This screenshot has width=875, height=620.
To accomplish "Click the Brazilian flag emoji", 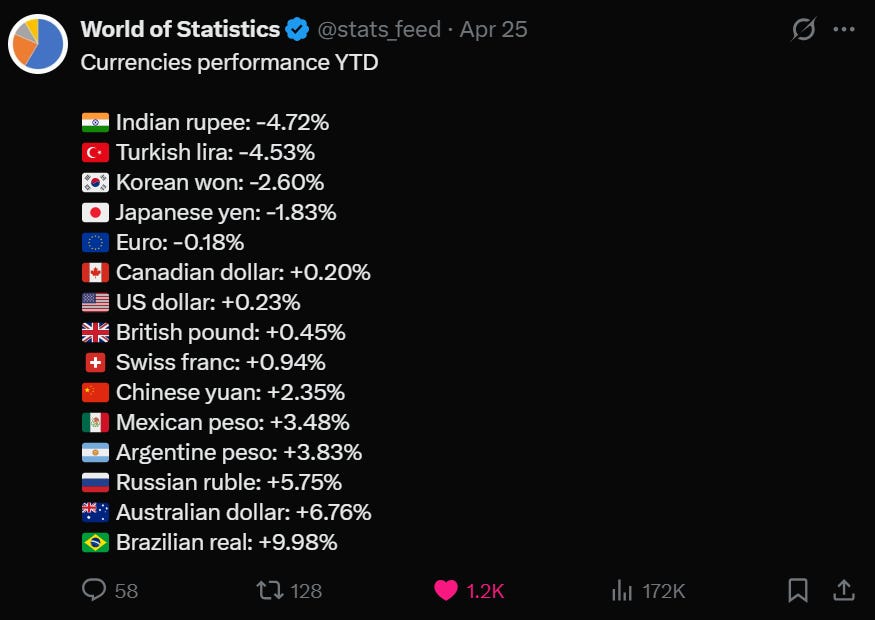I will pyautogui.click(x=95, y=542).
